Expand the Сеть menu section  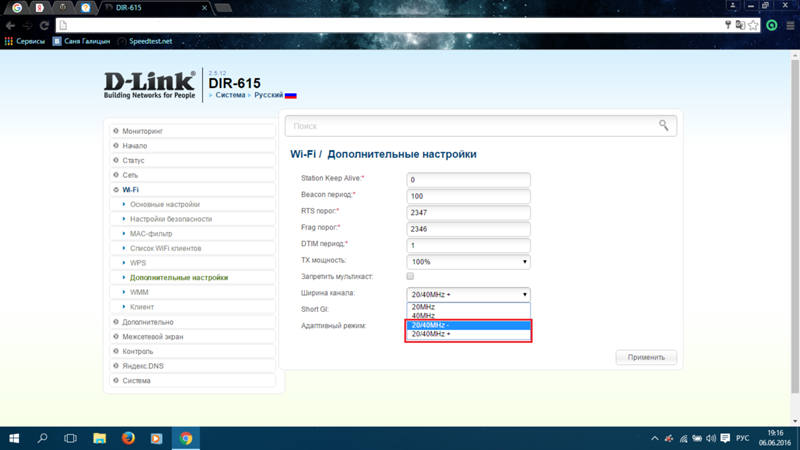(192, 175)
